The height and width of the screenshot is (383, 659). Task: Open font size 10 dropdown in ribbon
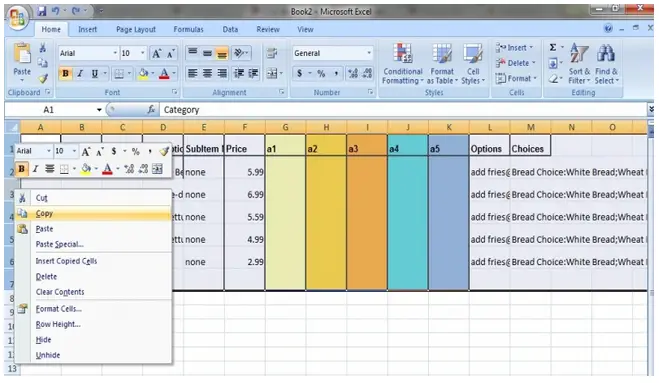point(142,53)
